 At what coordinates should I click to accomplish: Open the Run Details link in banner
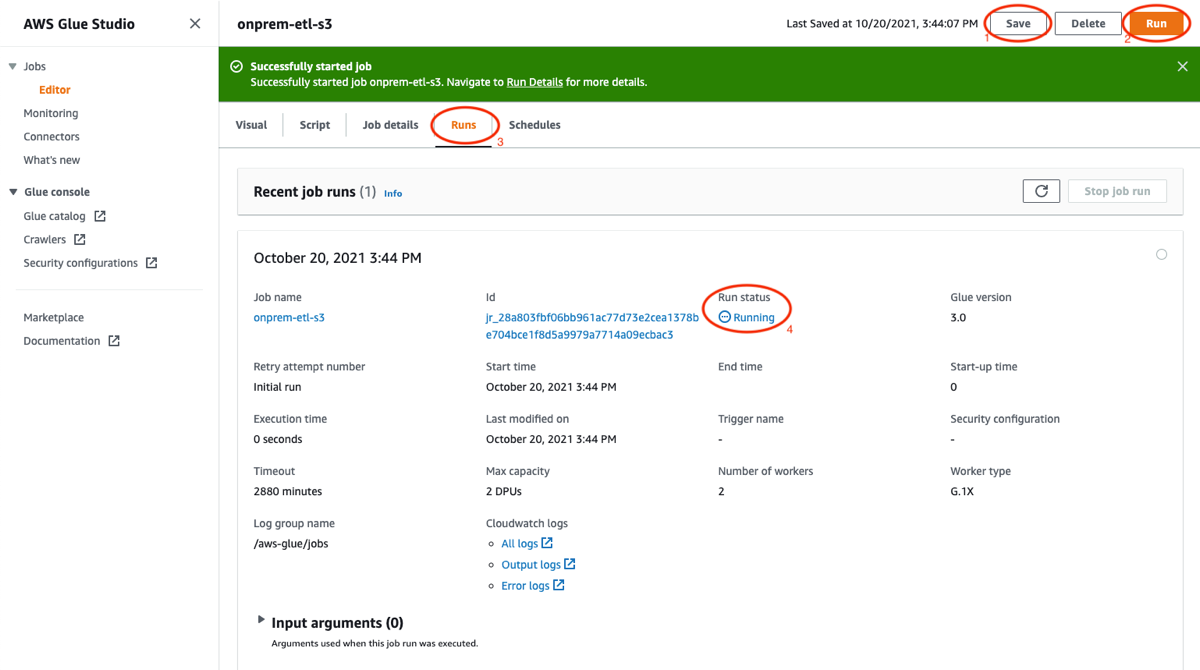[x=535, y=82]
